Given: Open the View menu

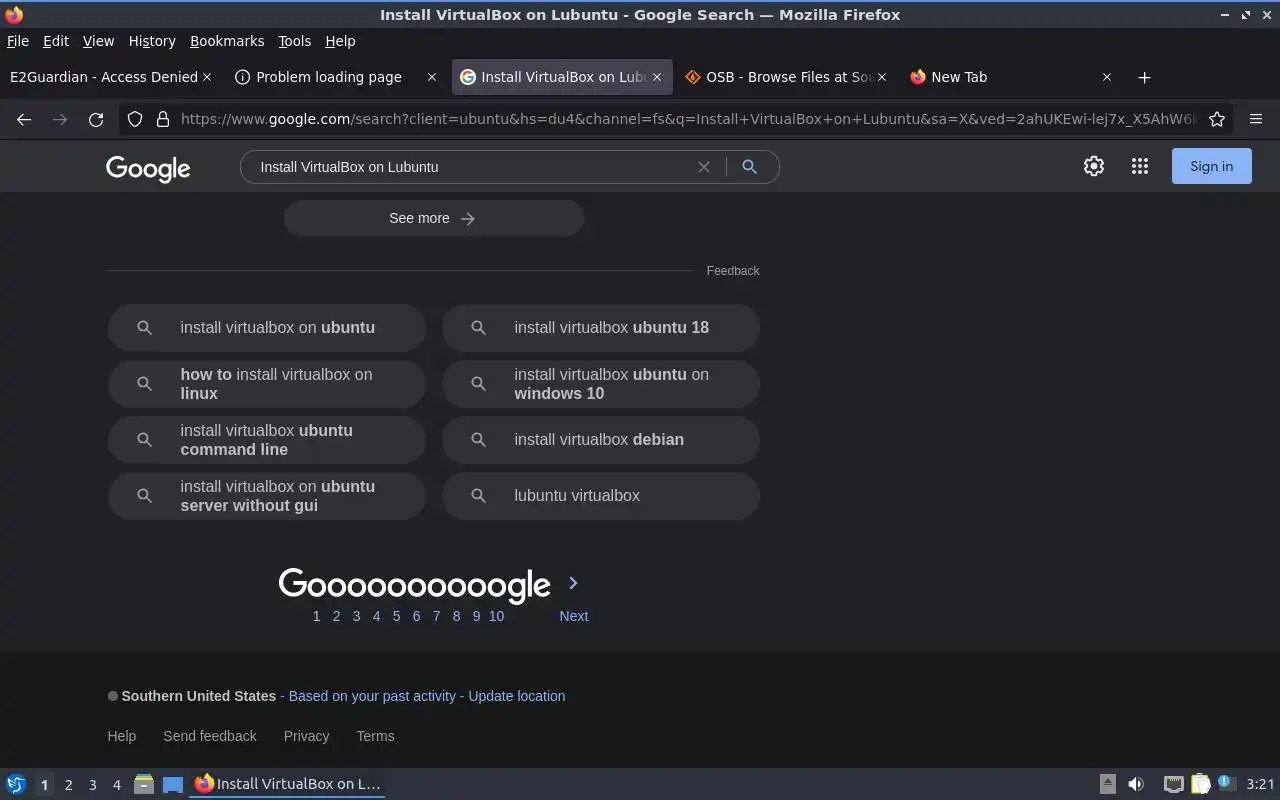Looking at the screenshot, I should (98, 41).
